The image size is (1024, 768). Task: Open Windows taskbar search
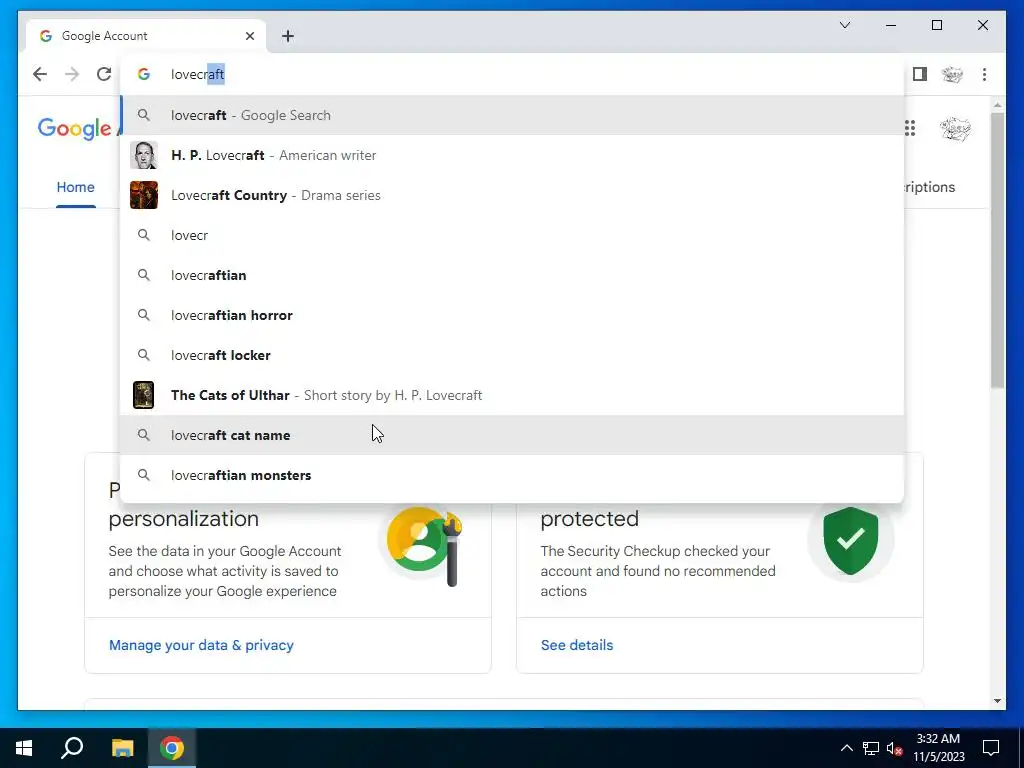point(72,748)
